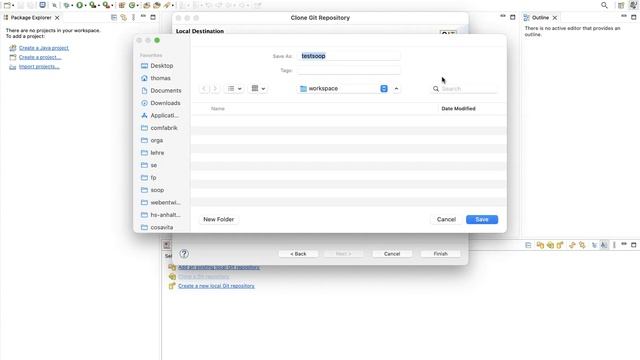This screenshot has width=640, height=360.
Task: Open the Run dropdown arrow in toolbar
Action: [85, 6]
